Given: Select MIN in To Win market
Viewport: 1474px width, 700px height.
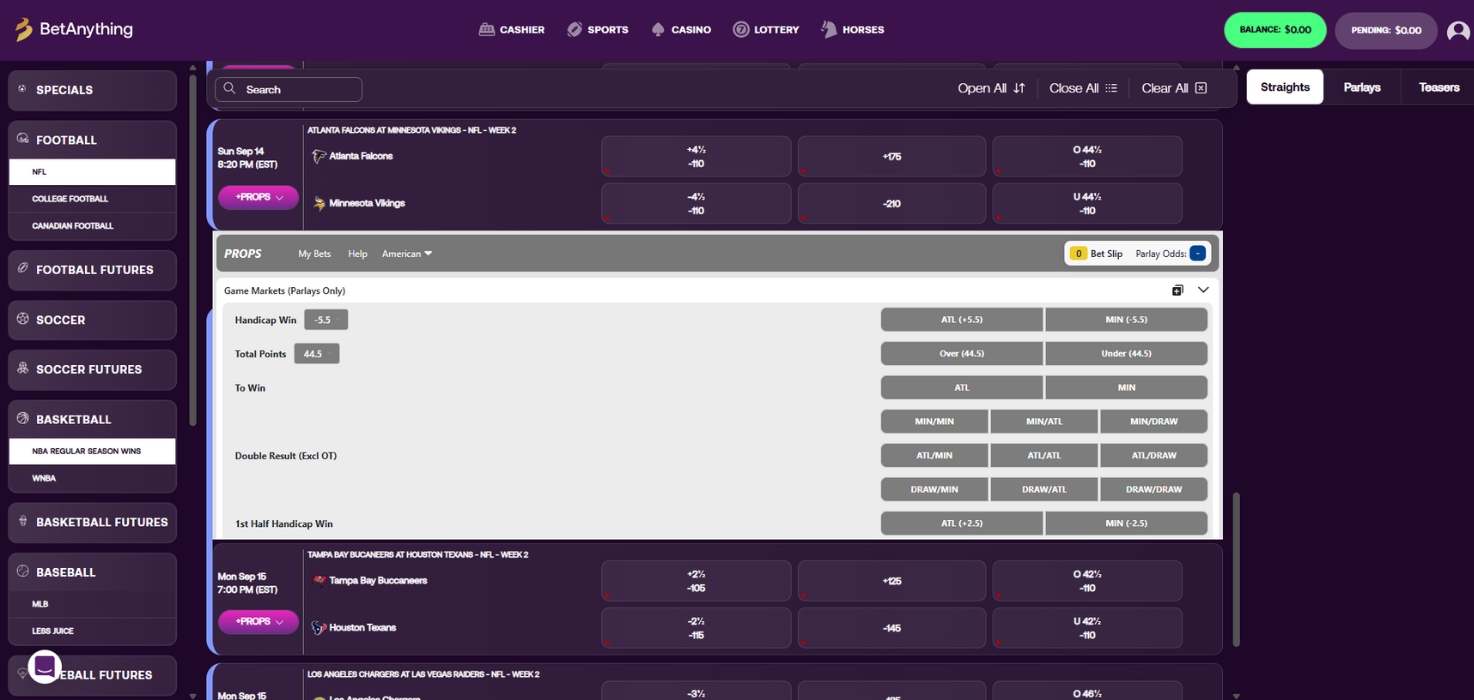Looking at the screenshot, I should point(1126,388).
